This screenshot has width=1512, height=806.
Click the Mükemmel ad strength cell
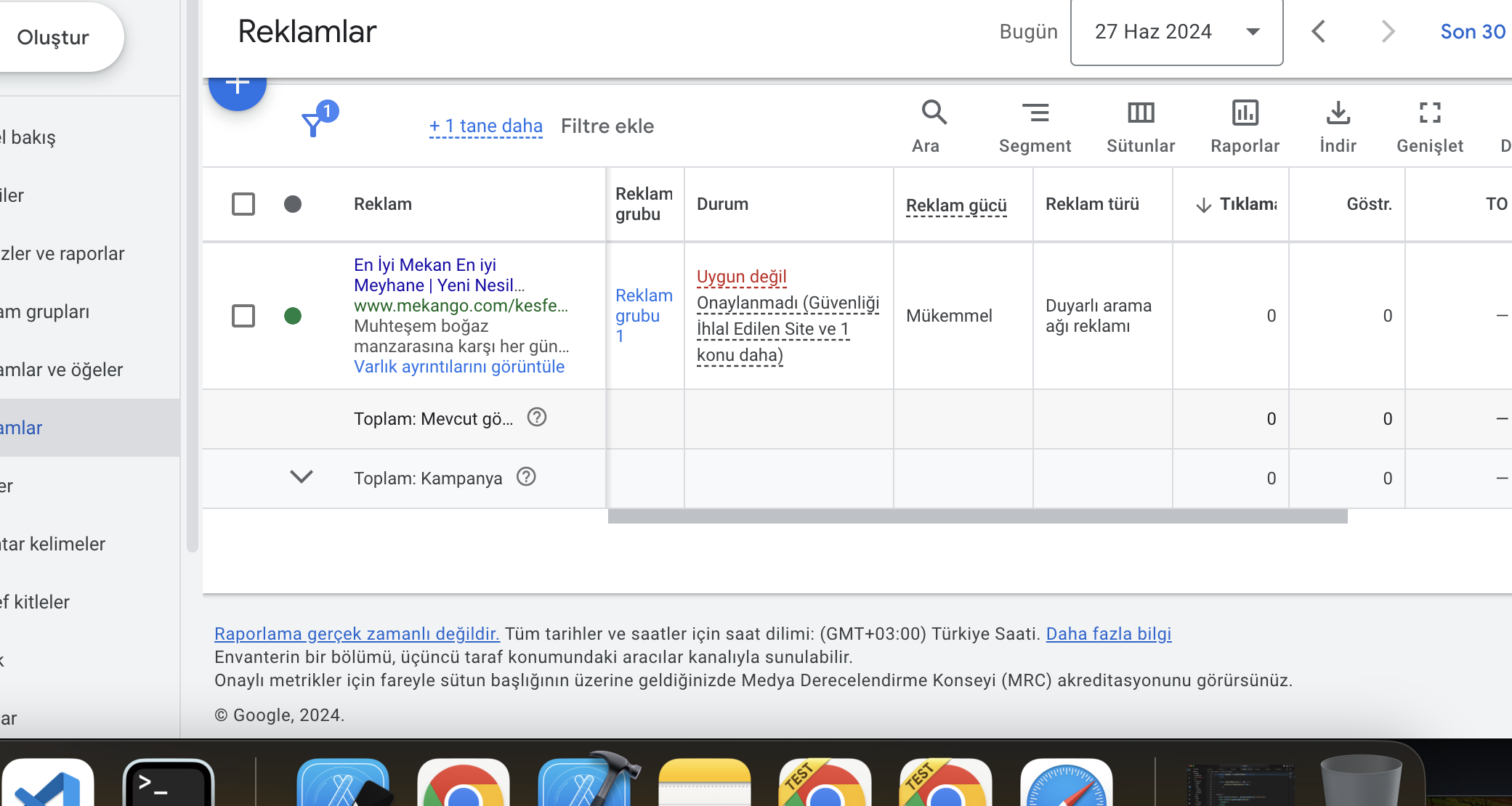click(x=949, y=316)
